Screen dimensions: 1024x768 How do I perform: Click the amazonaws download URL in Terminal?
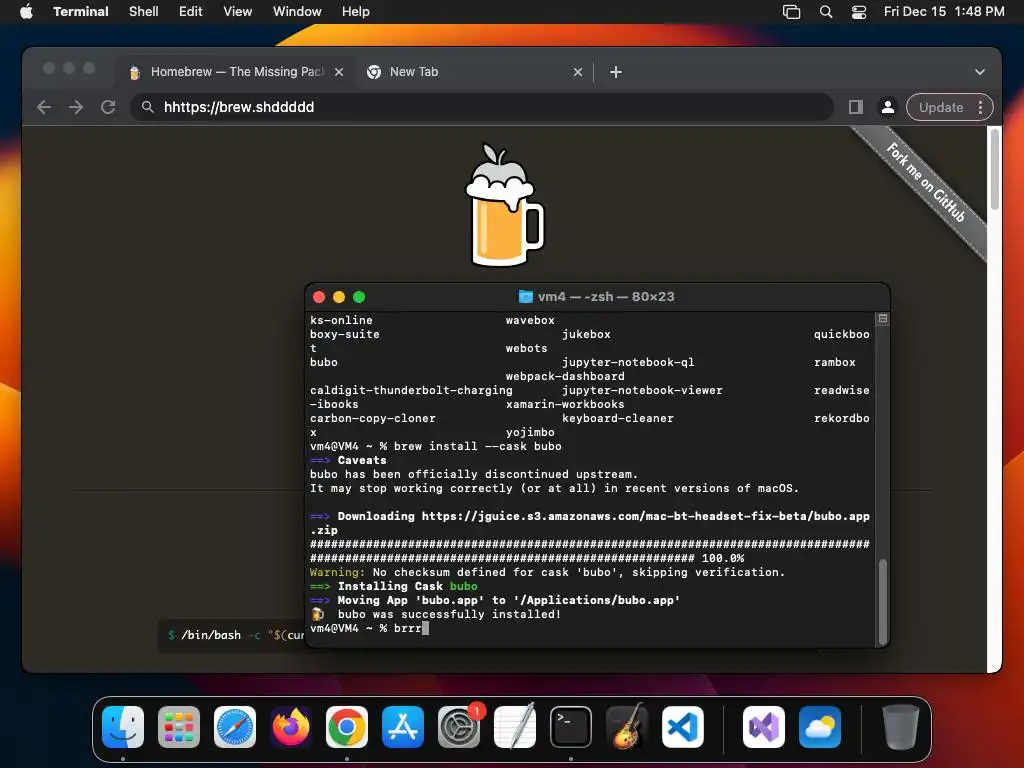[645, 516]
